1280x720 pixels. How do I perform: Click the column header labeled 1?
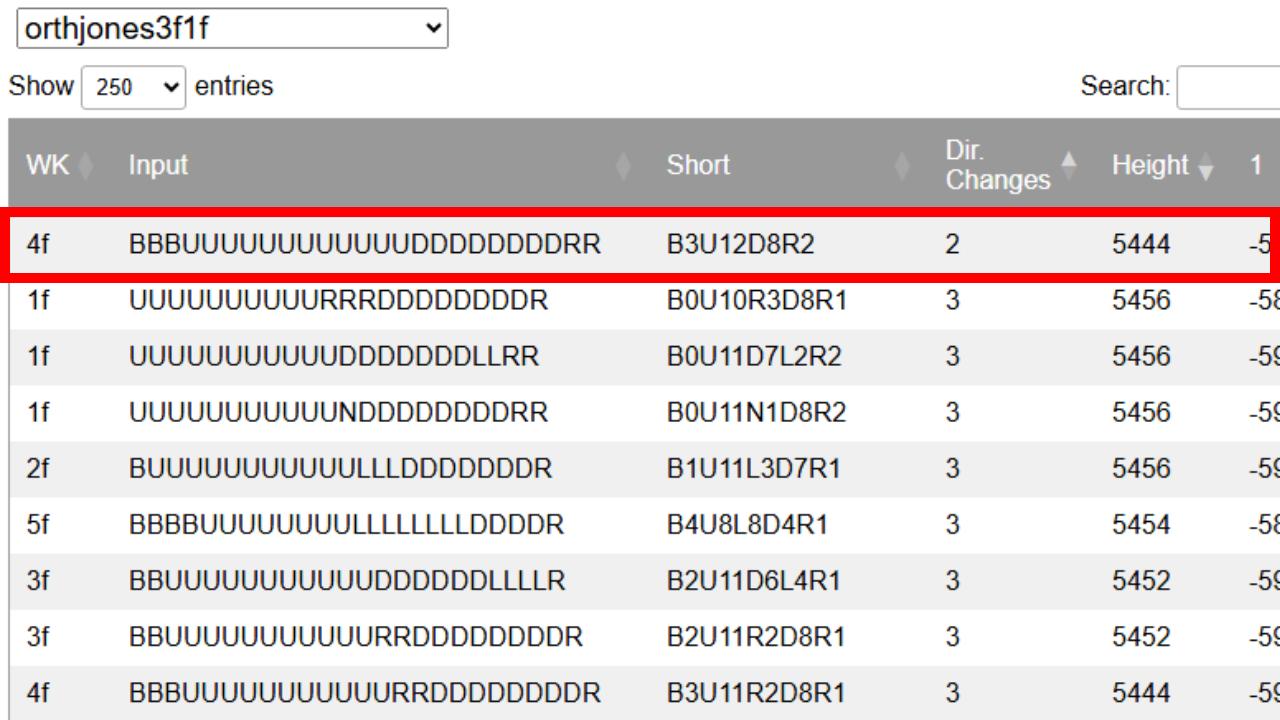tap(1255, 165)
